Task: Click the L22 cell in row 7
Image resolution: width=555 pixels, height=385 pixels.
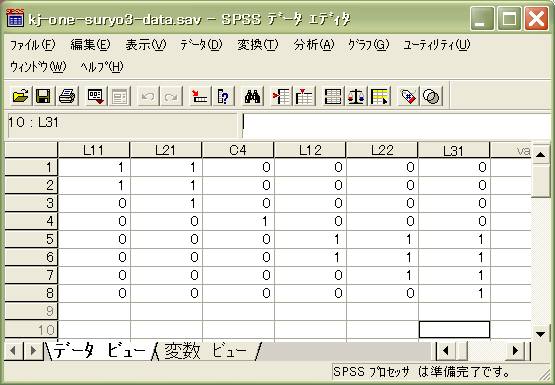Action: pos(382,275)
